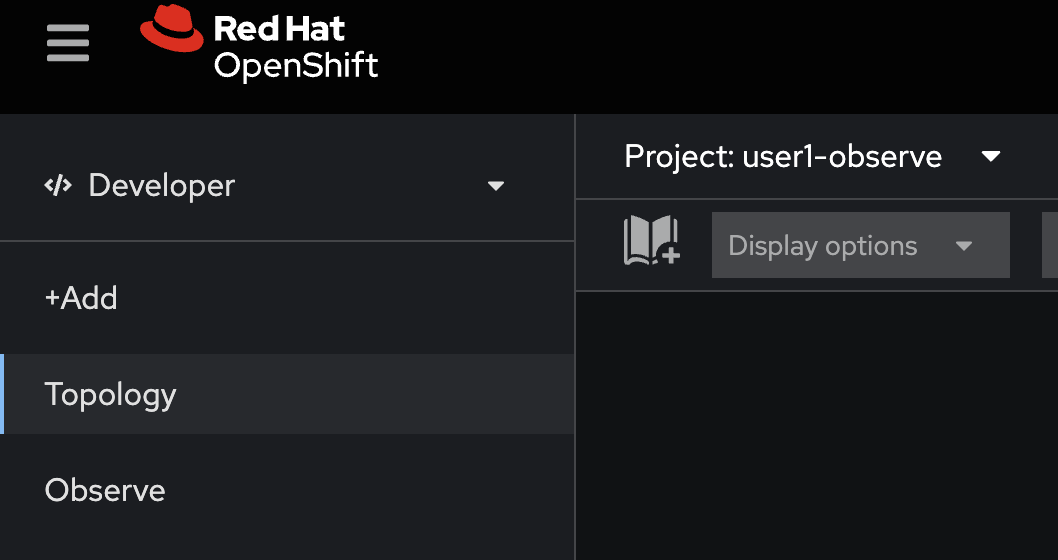Click the red fedora hat logo
The height and width of the screenshot is (560, 1058).
tap(172, 28)
